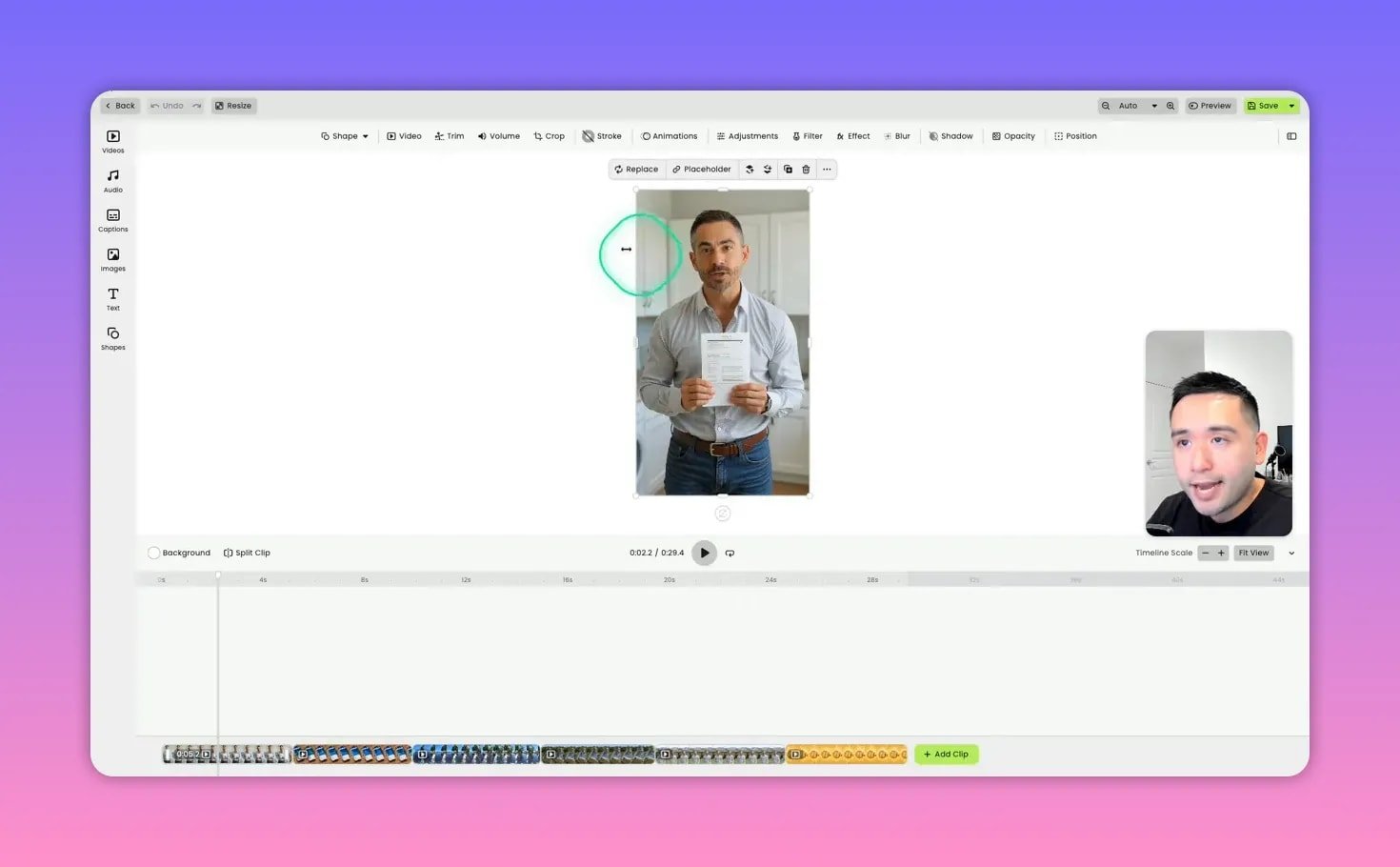The image size is (1400, 867).
Task: Open the Captions panel
Action: [112, 221]
